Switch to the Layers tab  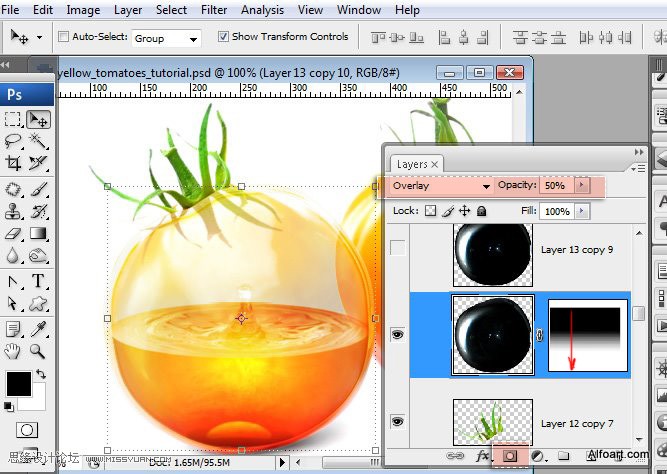[x=412, y=164]
